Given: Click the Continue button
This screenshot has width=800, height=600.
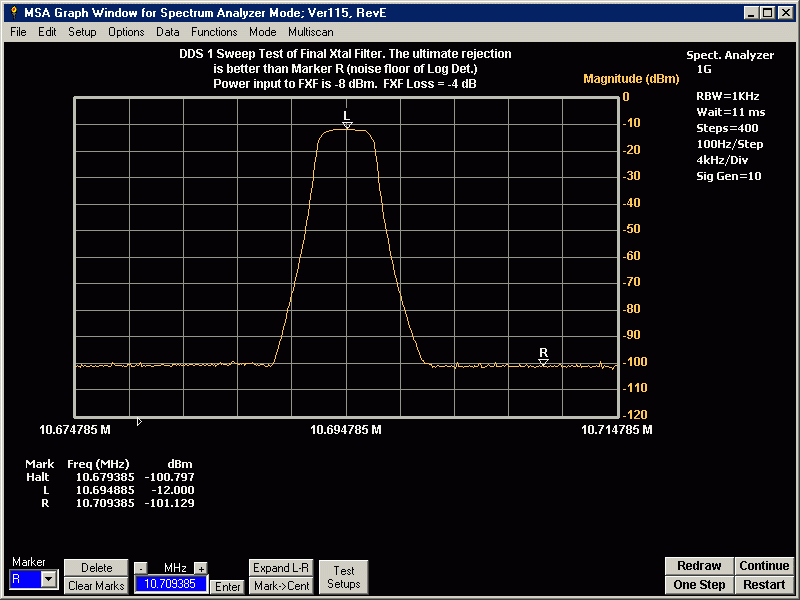Looking at the screenshot, I should point(764,566).
